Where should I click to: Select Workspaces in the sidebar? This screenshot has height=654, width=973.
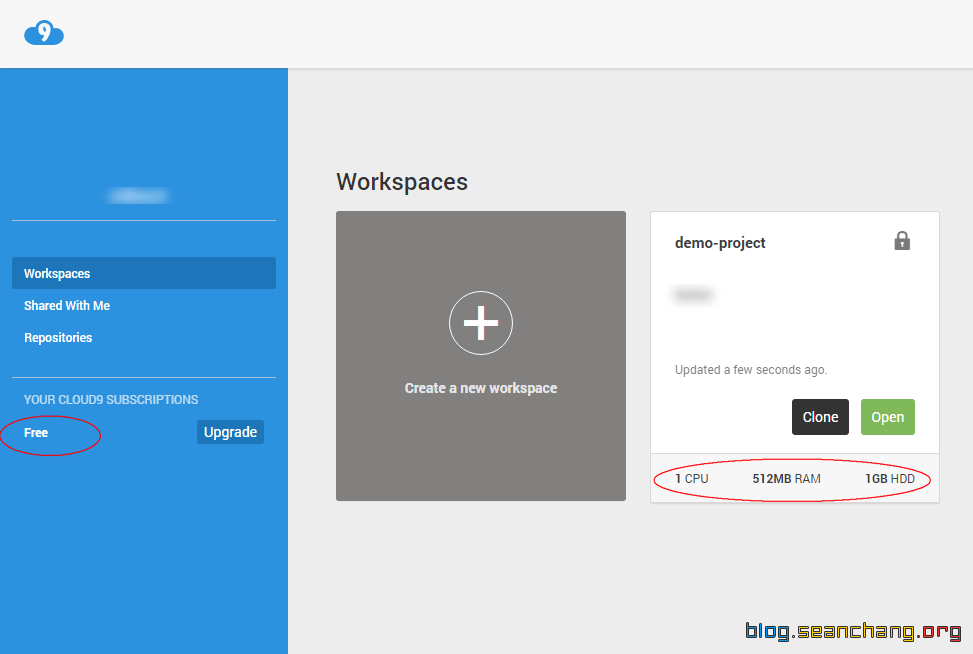click(144, 273)
